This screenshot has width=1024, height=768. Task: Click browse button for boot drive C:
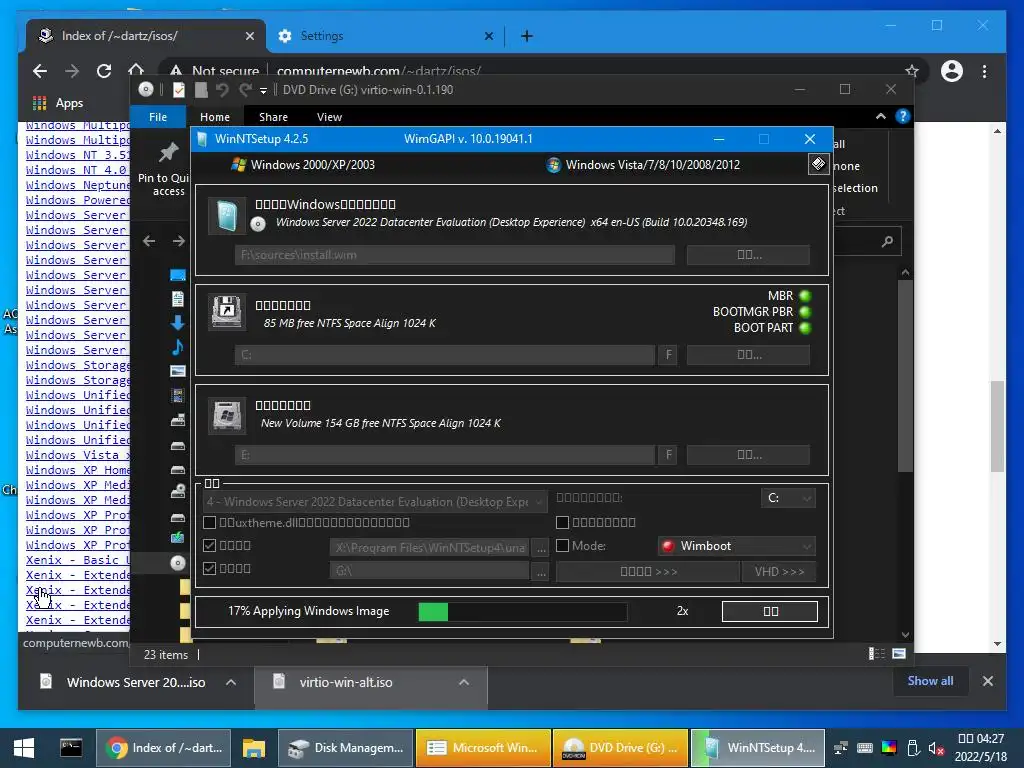click(748, 355)
